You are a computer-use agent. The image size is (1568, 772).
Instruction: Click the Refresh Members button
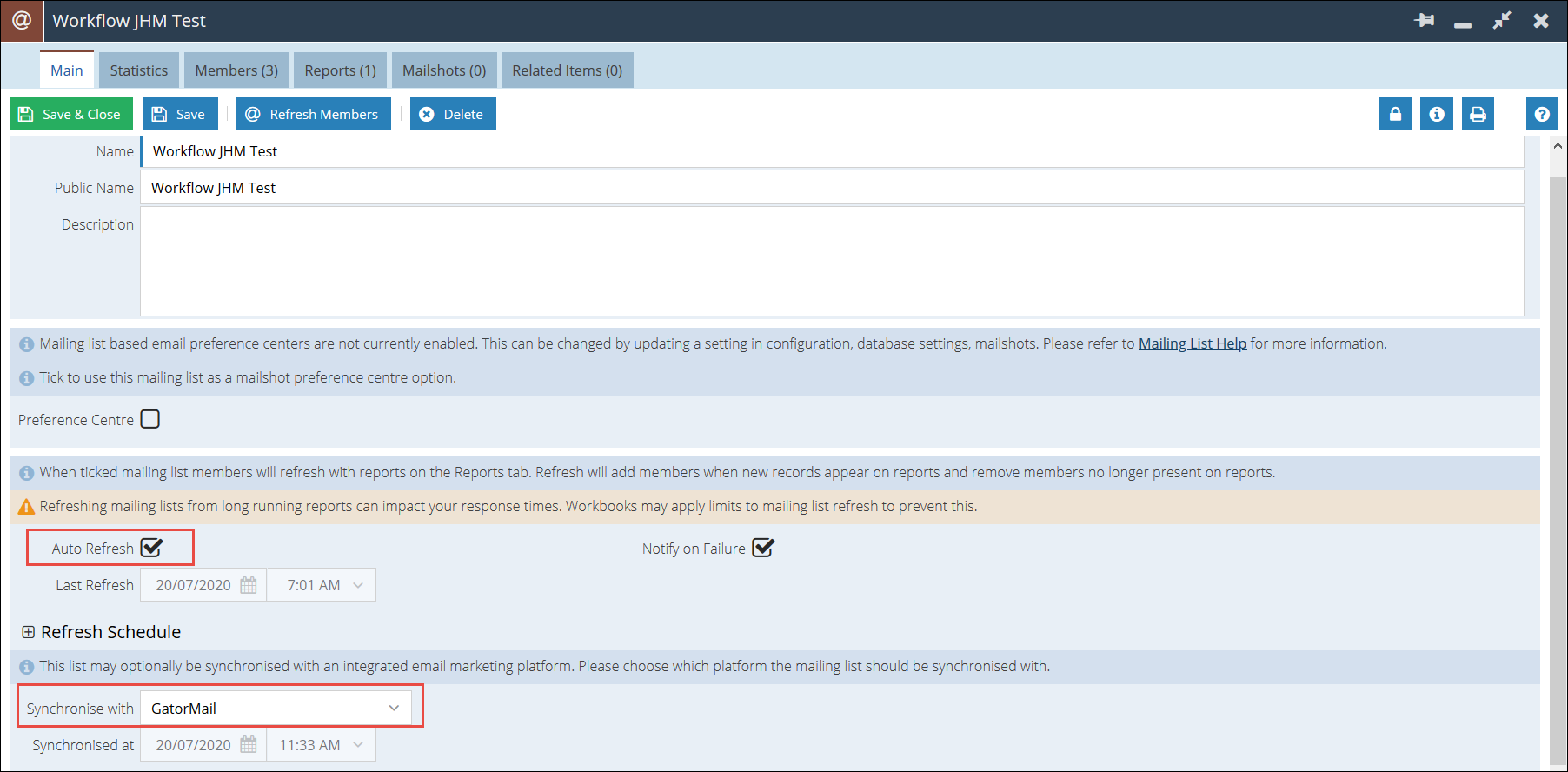[x=314, y=114]
